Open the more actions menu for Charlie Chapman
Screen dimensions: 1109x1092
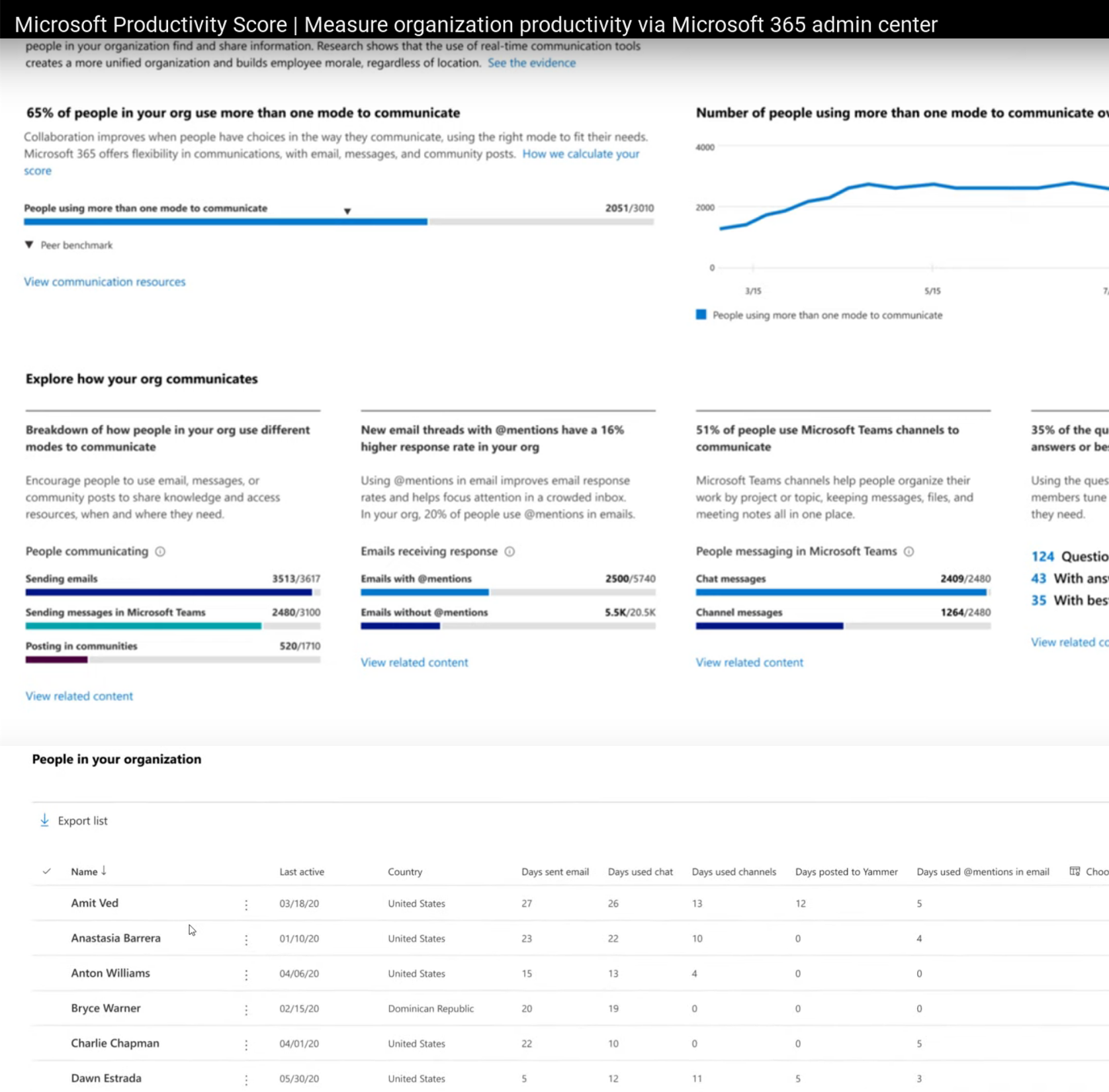[246, 1045]
